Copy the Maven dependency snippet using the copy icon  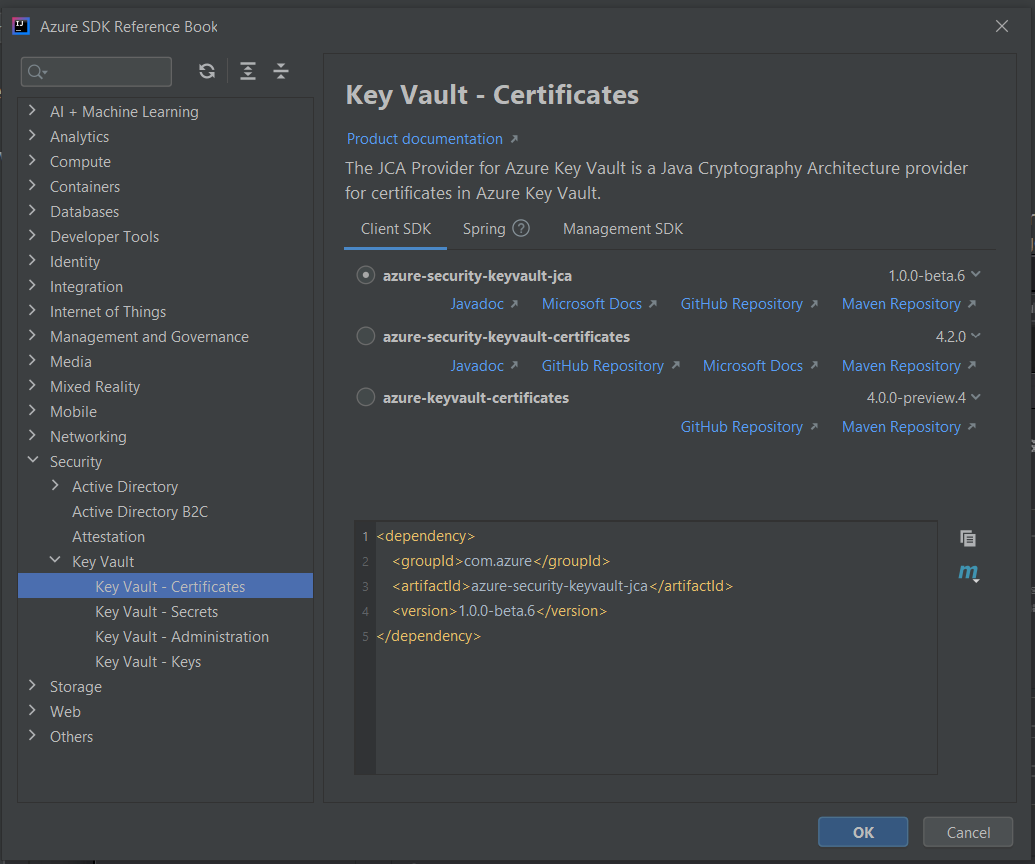(x=968, y=538)
